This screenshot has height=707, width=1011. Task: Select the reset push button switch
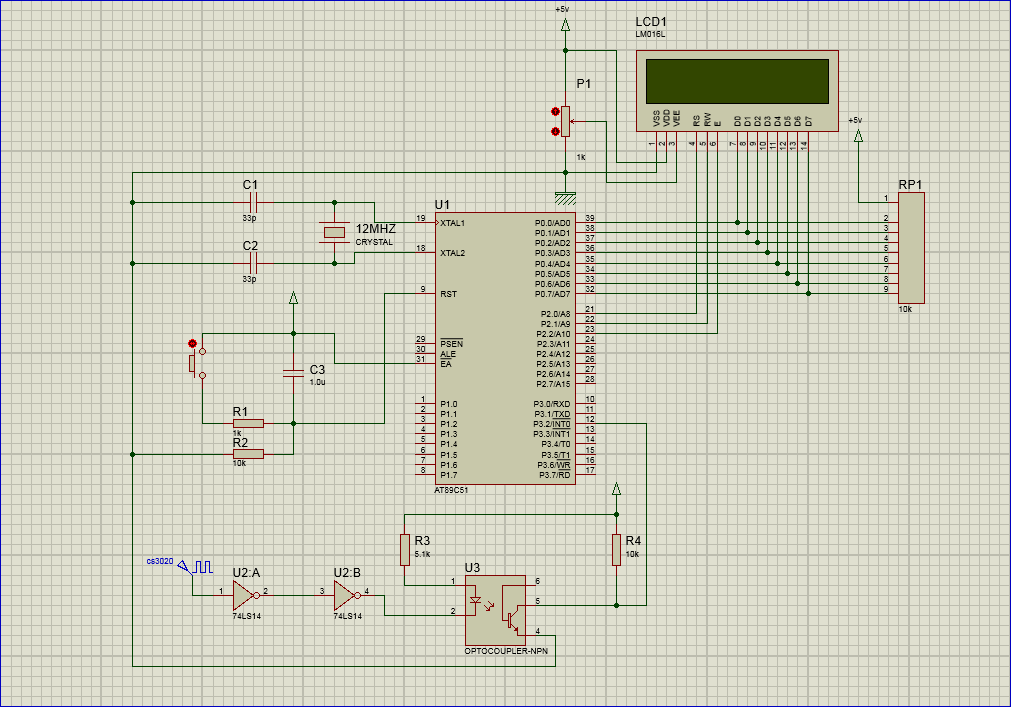point(199,363)
